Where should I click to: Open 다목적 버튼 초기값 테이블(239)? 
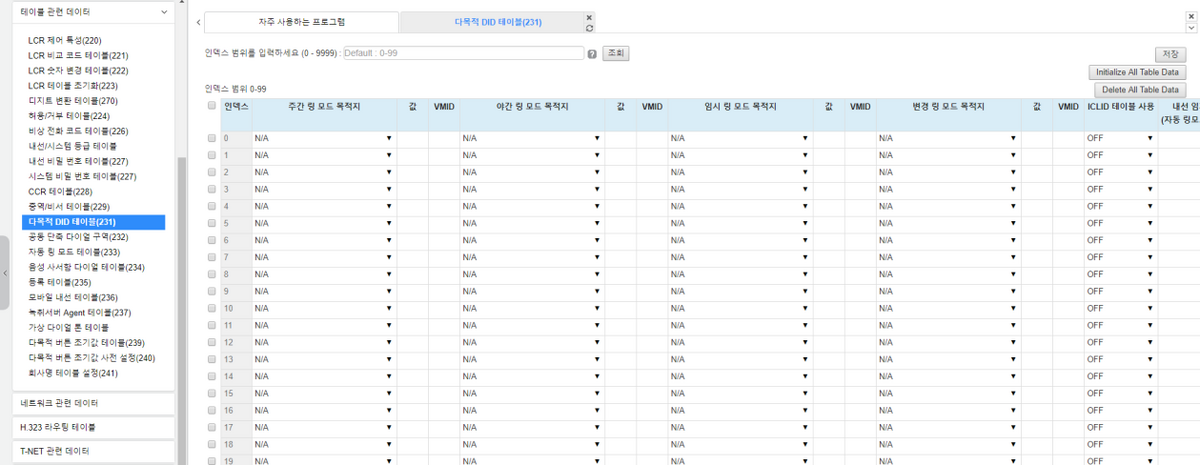(86, 342)
